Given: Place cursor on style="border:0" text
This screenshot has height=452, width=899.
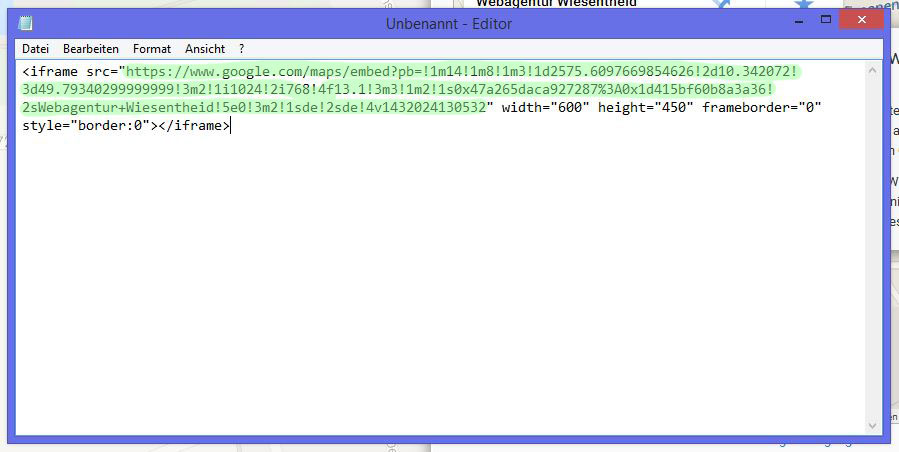Looking at the screenshot, I should 85,126.
